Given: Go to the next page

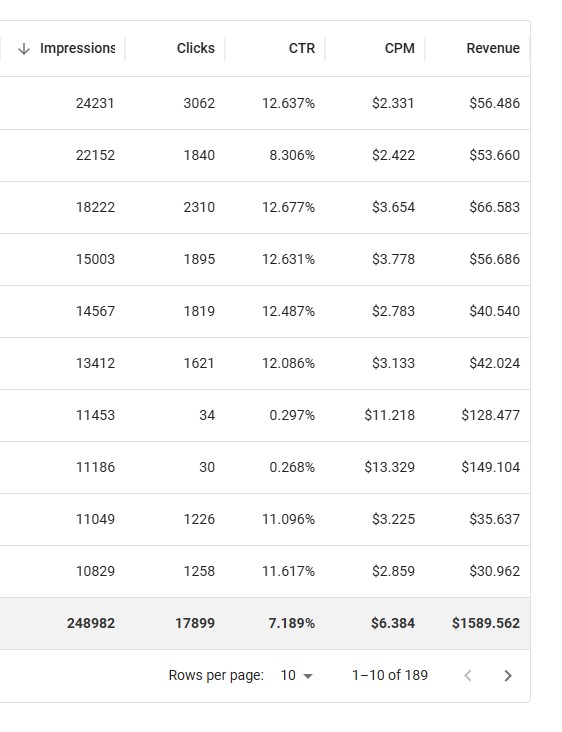Looking at the screenshot, I should click(x=508, y=676).
